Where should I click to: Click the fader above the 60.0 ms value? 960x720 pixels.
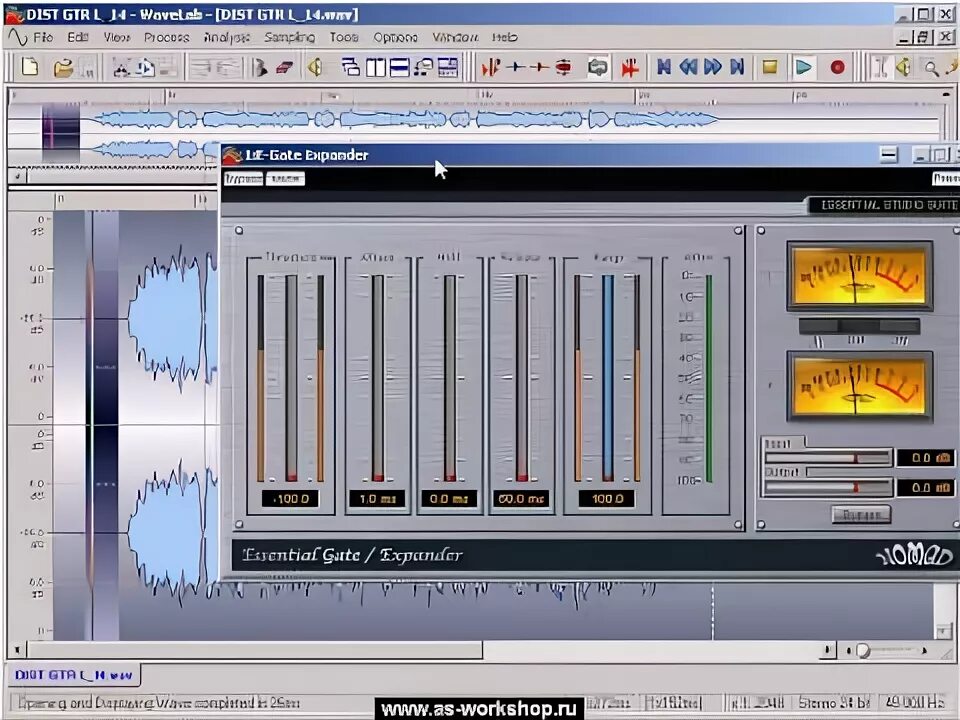(522, 378)
